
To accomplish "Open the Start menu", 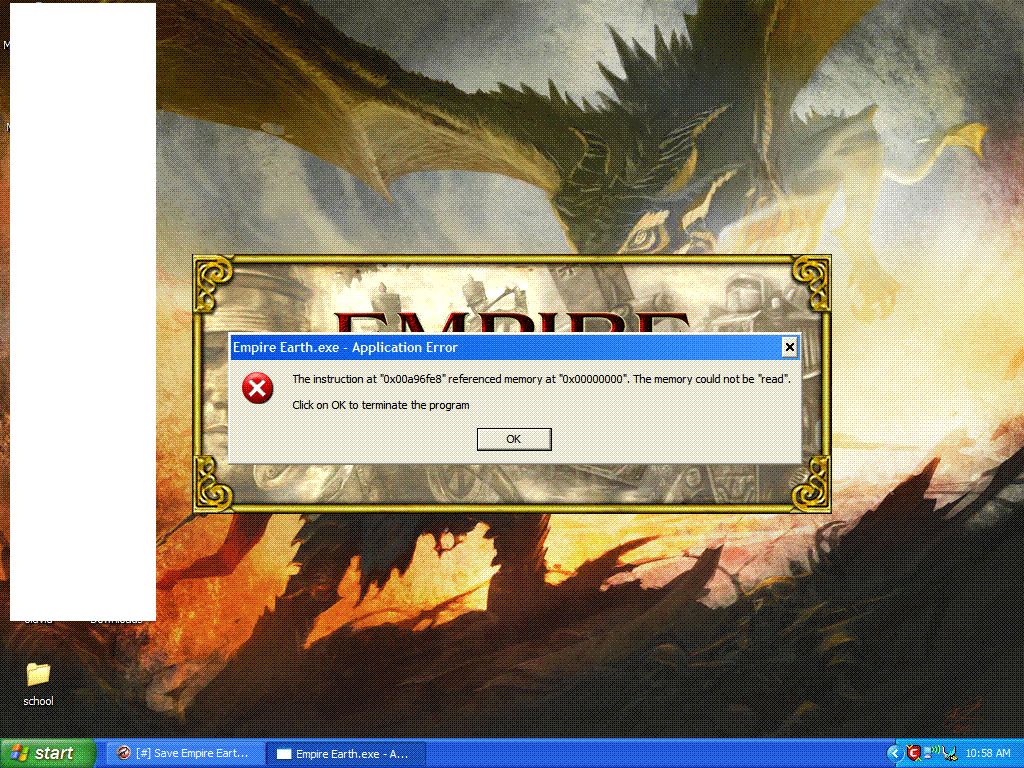I will point(48,753).
